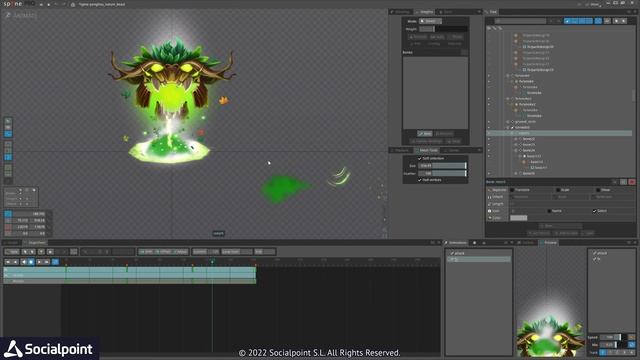The width and height of the screenshot is (640, 360).
Task: Toggle attack checkbox in Preview panel
Action: (595, 253)
